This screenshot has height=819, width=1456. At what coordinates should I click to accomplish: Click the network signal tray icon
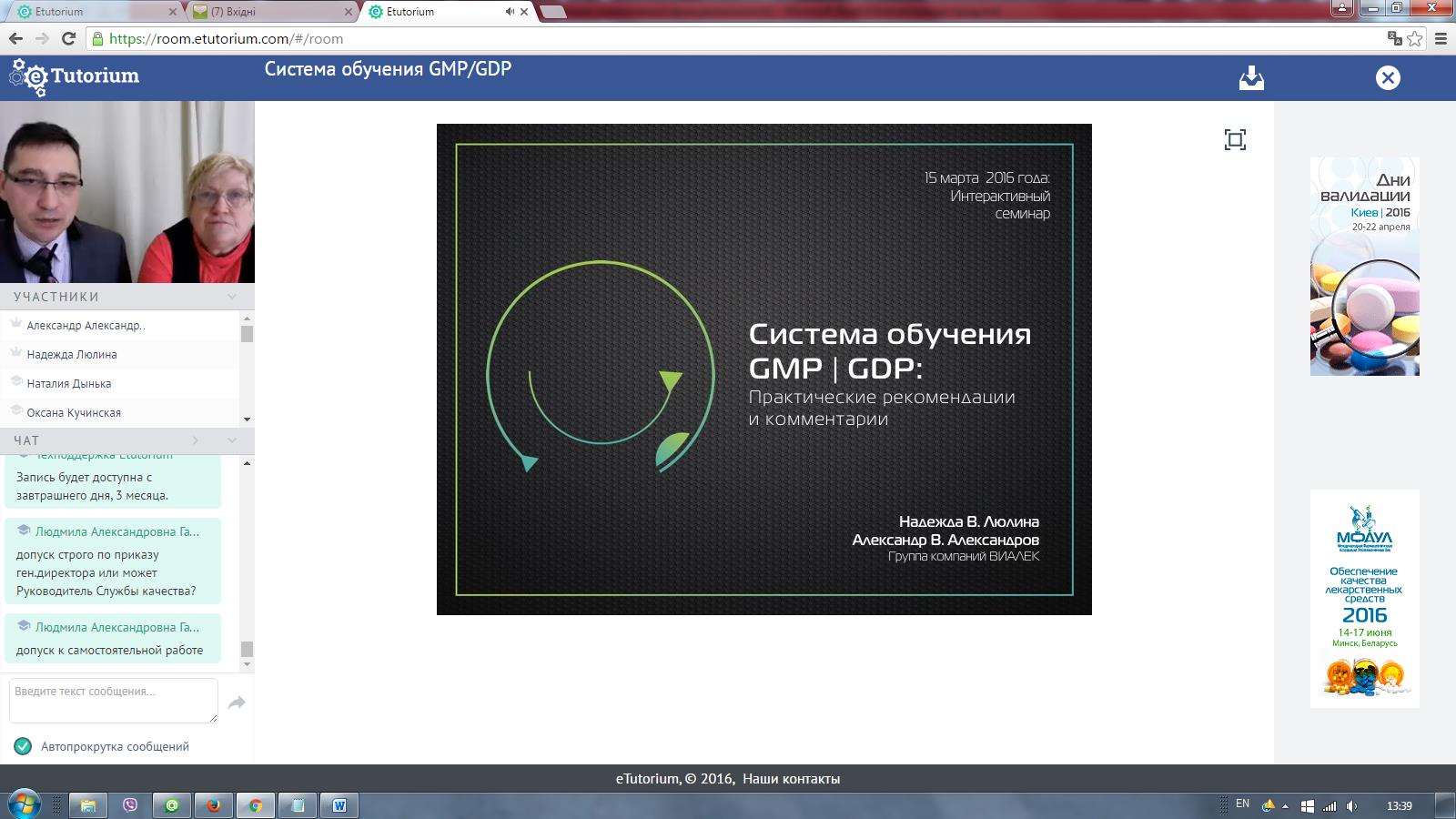[x=1330, y=806]
